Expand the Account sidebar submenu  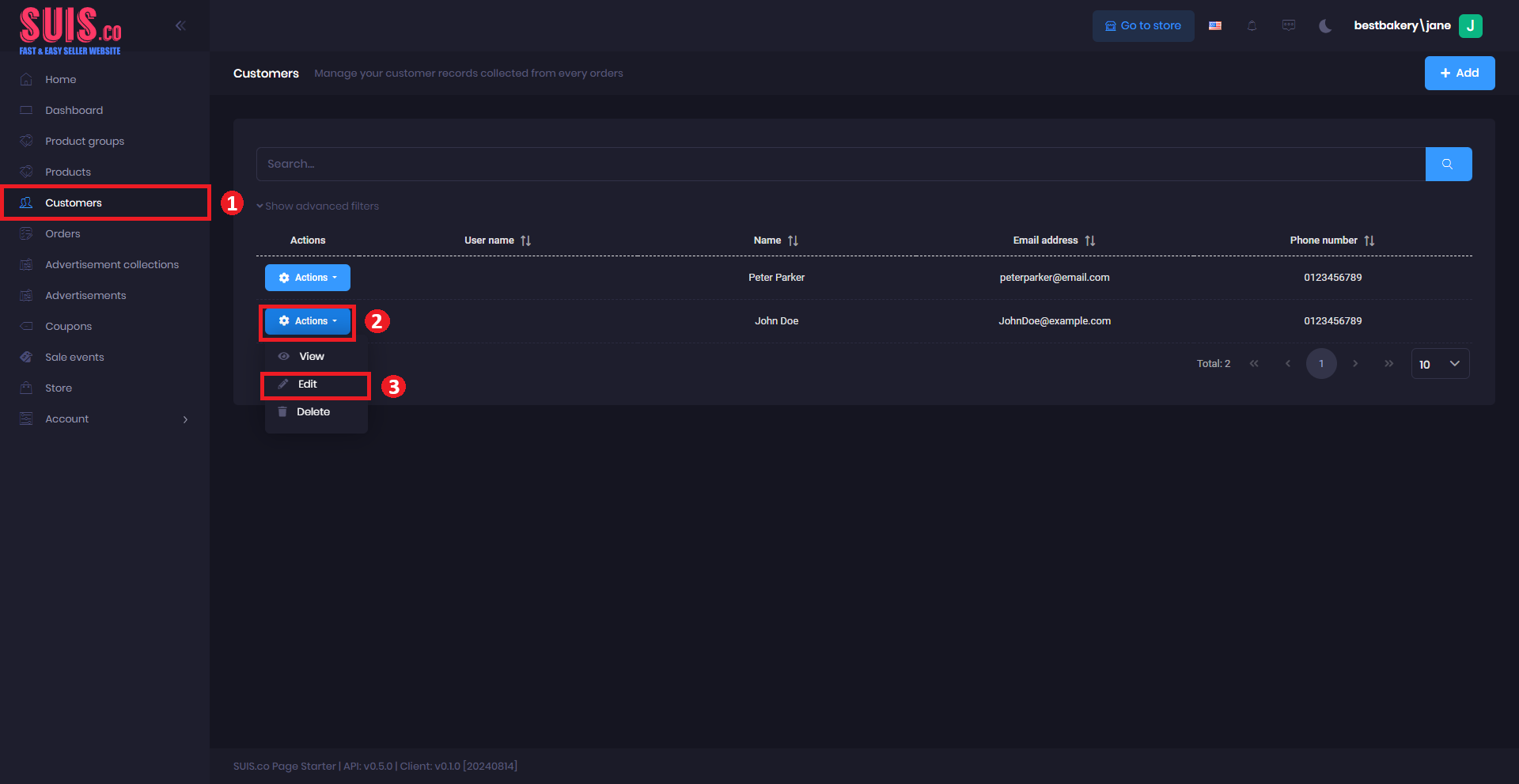coord(185,419)
